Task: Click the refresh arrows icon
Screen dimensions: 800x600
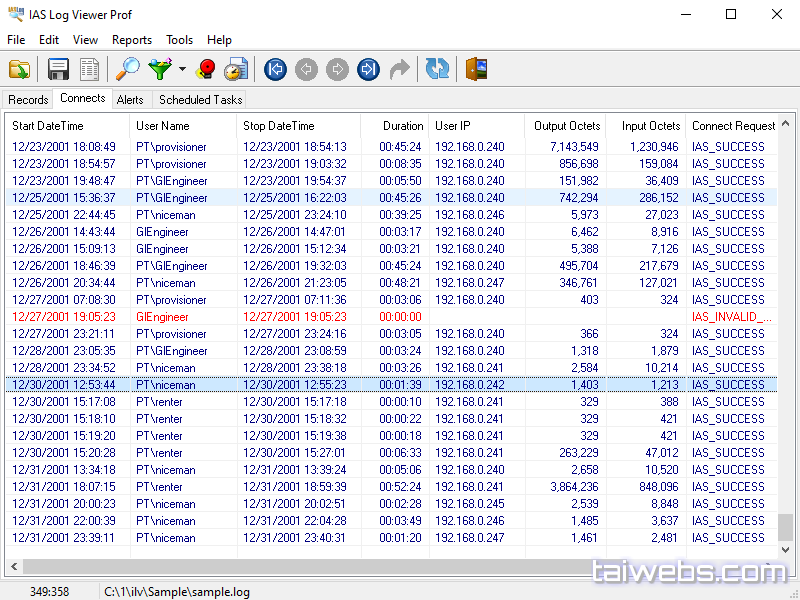Action: [437, 69]
